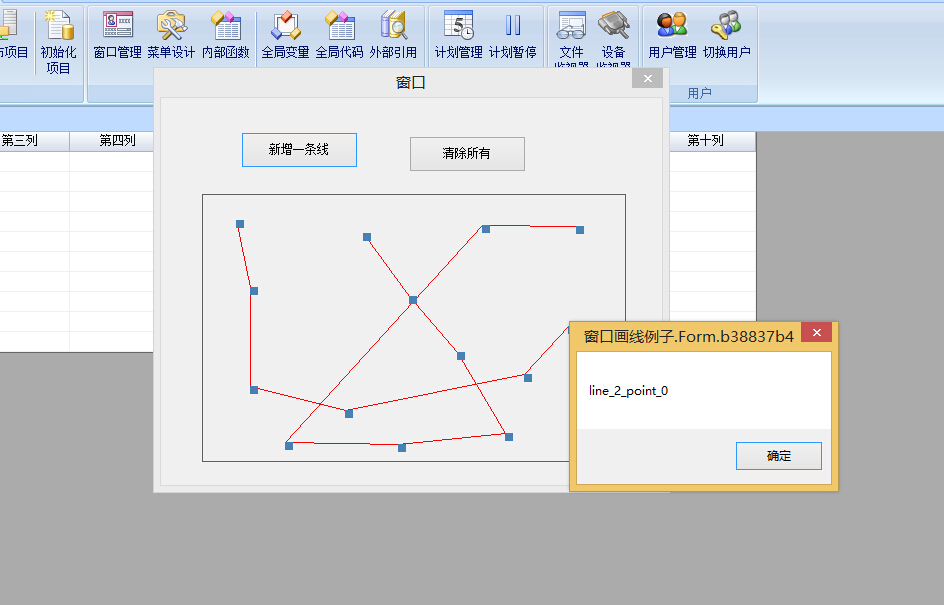This screenshot has height=605, width=944.
Task: Click the 外部引用 (external references) icon
Action: [x=393, y=36]
